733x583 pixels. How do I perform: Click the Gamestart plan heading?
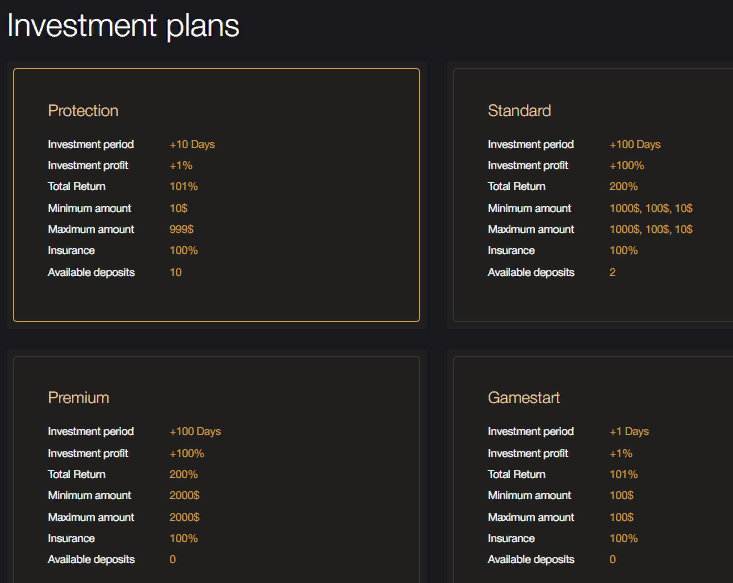[524, 398]
